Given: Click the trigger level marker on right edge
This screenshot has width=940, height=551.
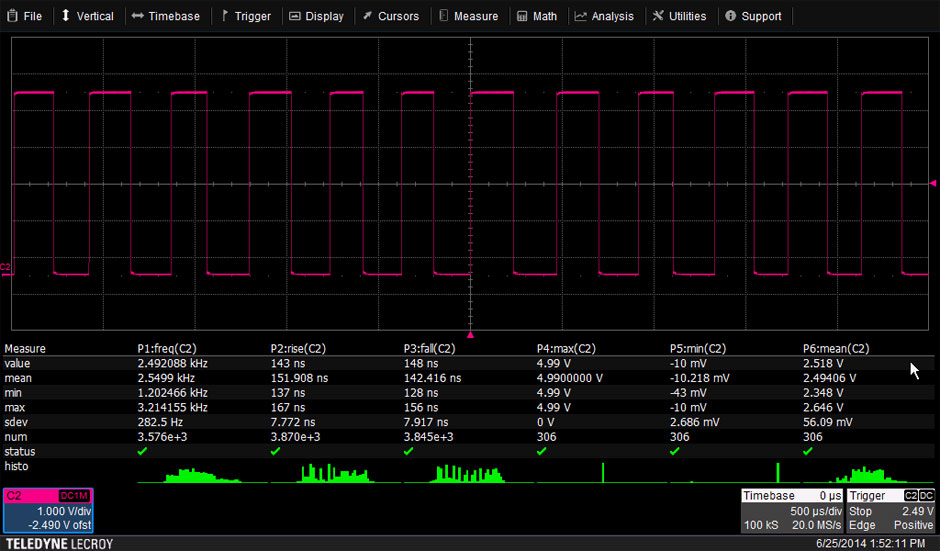Looking at the screenshot, I should tap(933, 183).
